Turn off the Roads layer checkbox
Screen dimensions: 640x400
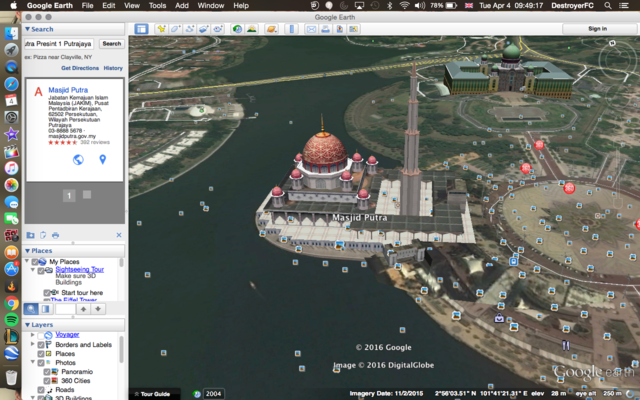pyautogui.click(x=41, y=390)
